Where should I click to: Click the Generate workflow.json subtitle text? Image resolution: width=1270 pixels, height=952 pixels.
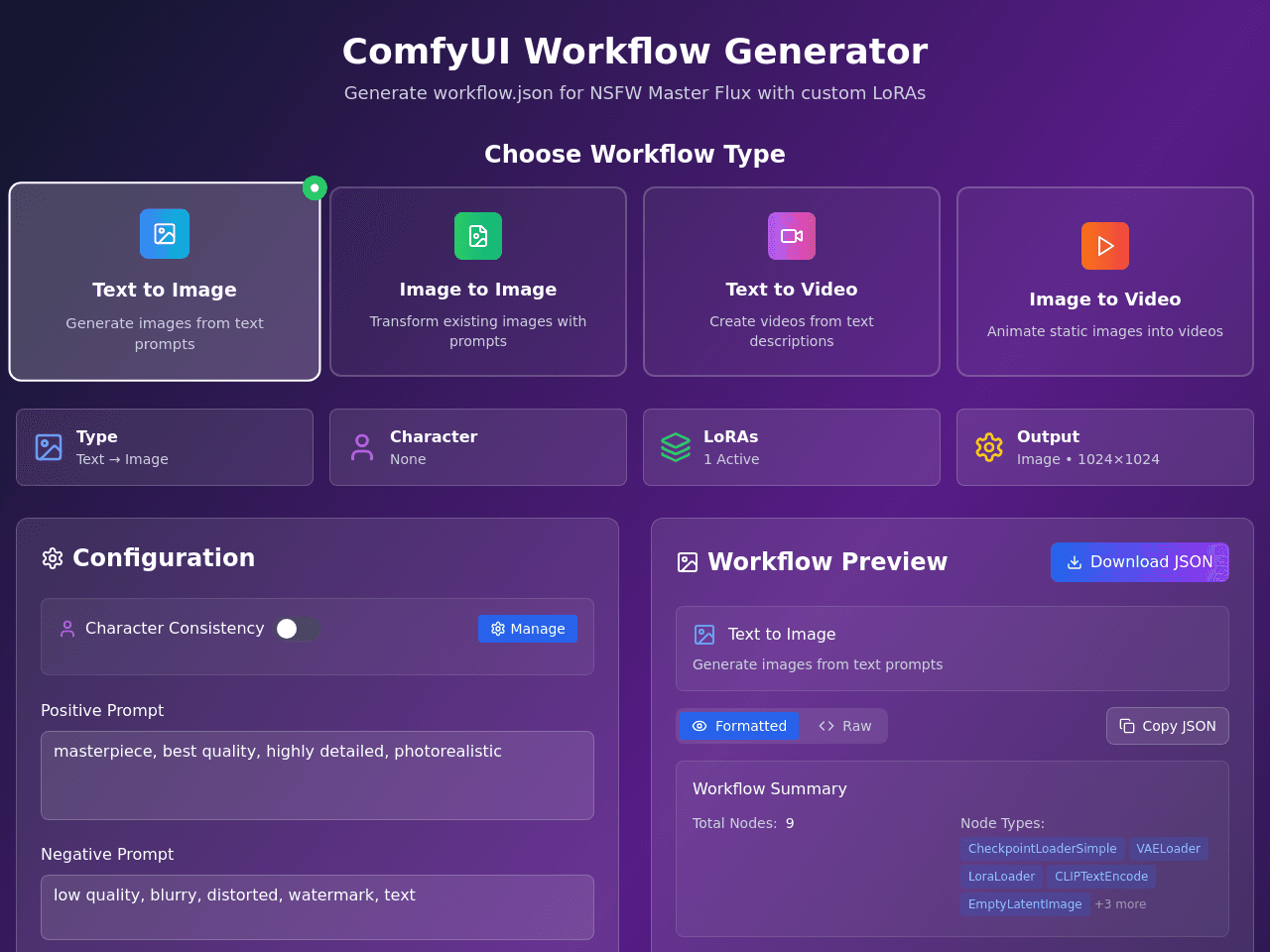point(635,93)
